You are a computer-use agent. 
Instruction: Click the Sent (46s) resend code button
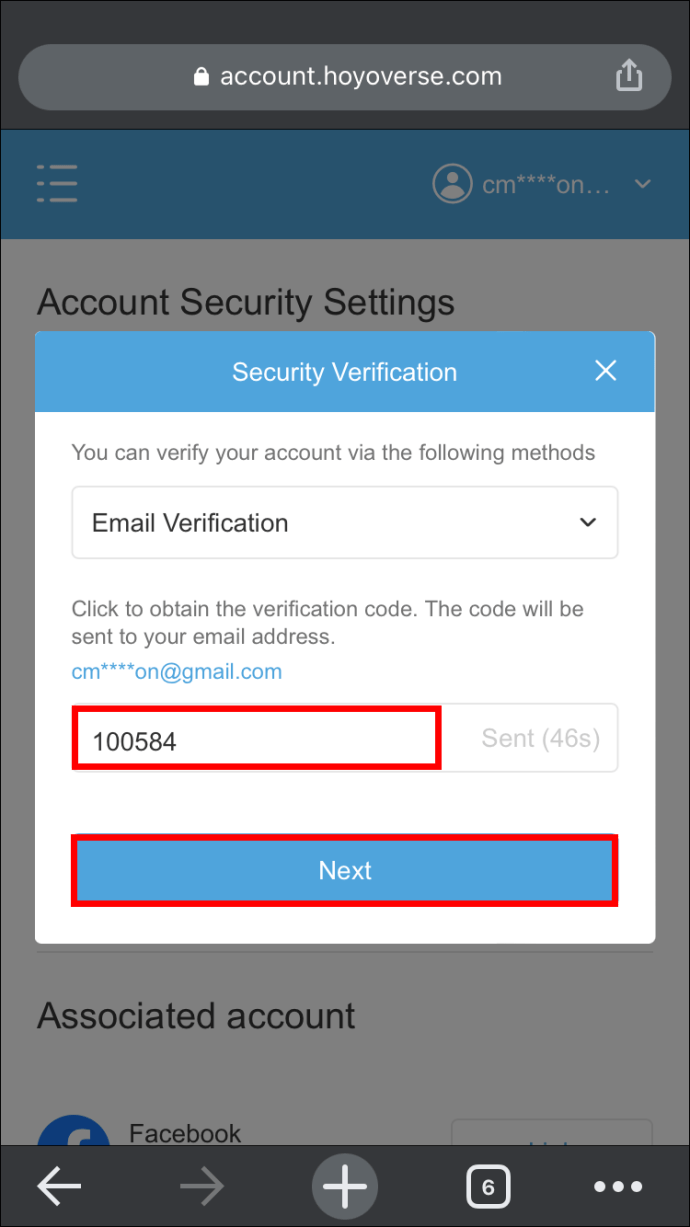click(x=540, y=738)
